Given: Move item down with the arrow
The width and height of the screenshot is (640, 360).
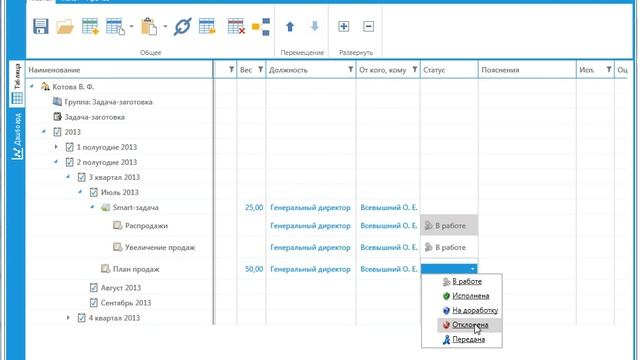Looking at the screenshot, I should 314,27.
